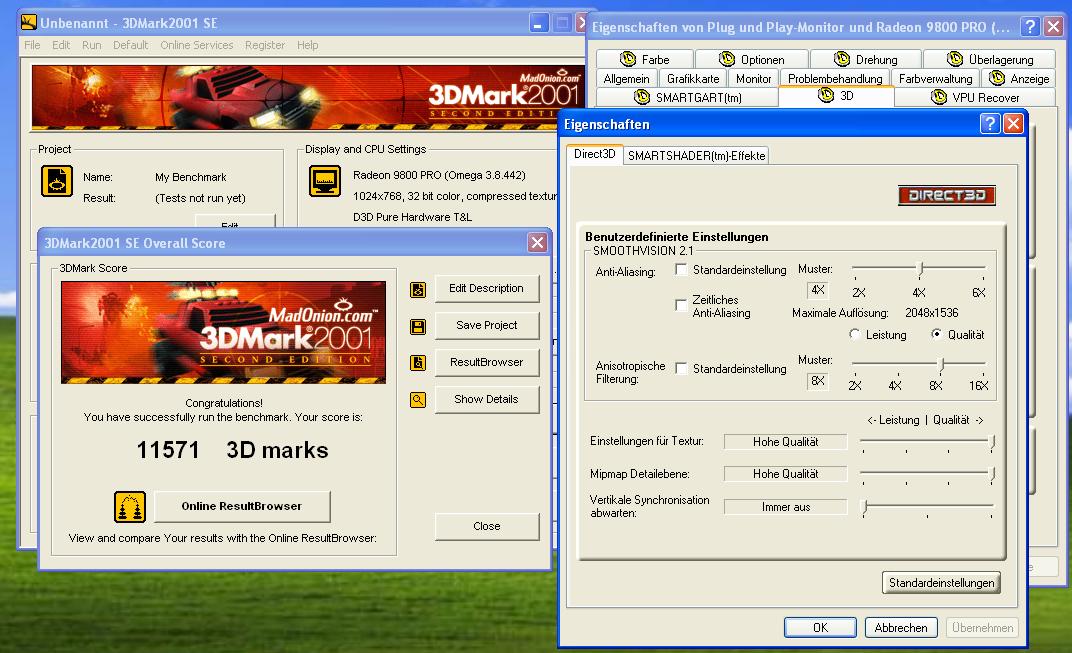This screenshot has height=653, width=1072.
Task: Click the DIRECT3D logo badge
Action: point(946,196)
